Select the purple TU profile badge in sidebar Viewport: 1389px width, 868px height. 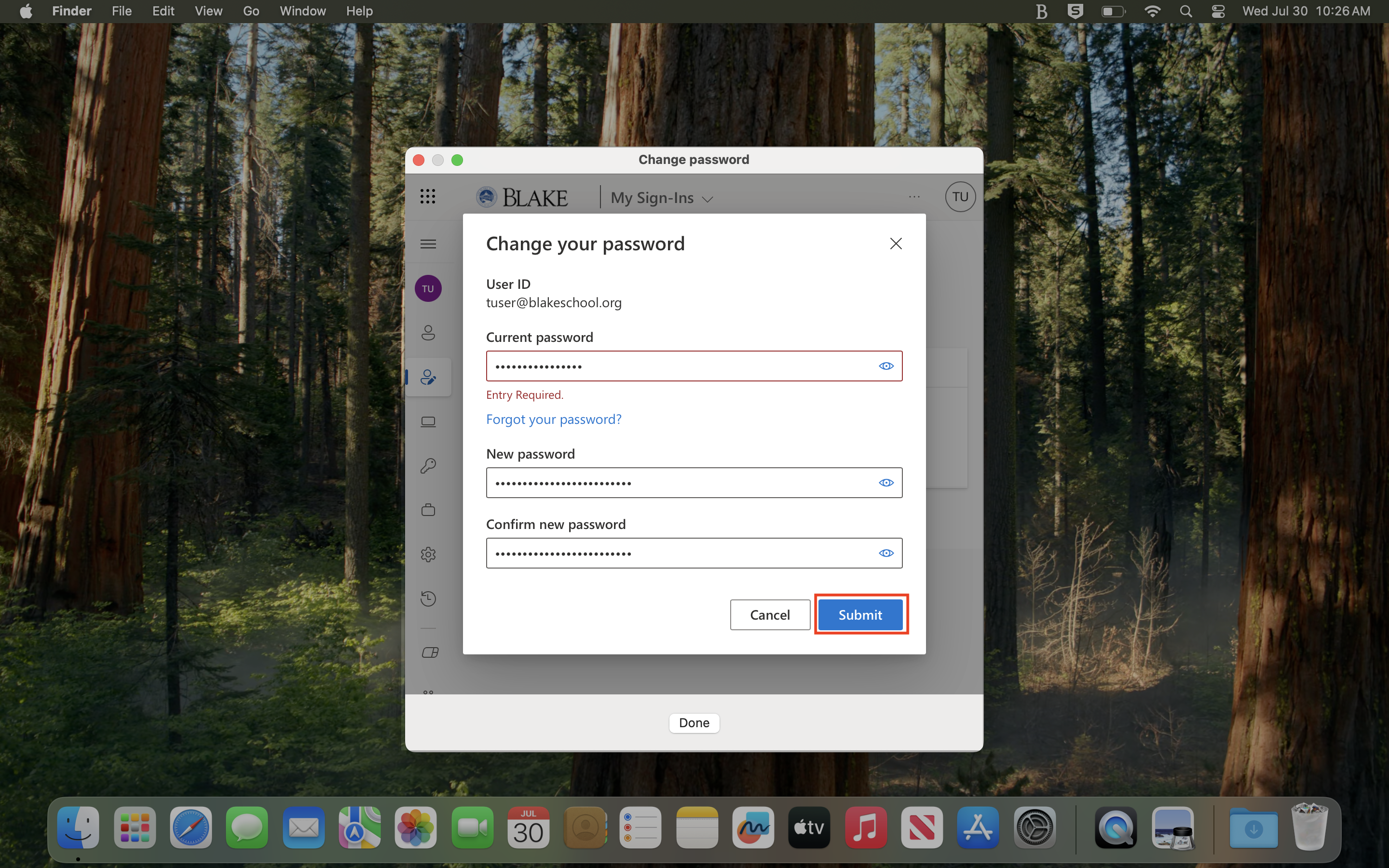pyautogui.click(x=428, y=288)
